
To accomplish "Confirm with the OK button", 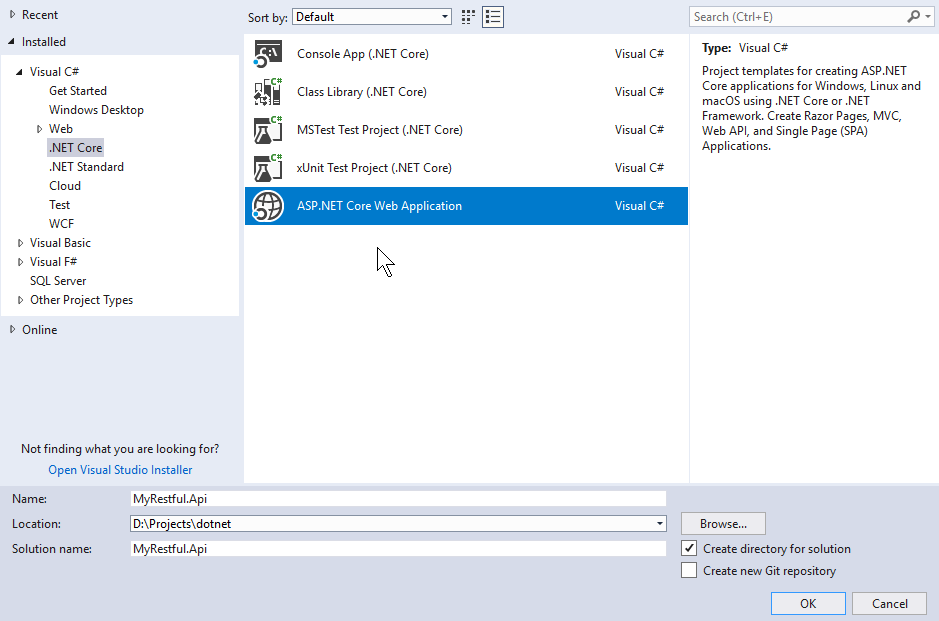I will [808, 603].
